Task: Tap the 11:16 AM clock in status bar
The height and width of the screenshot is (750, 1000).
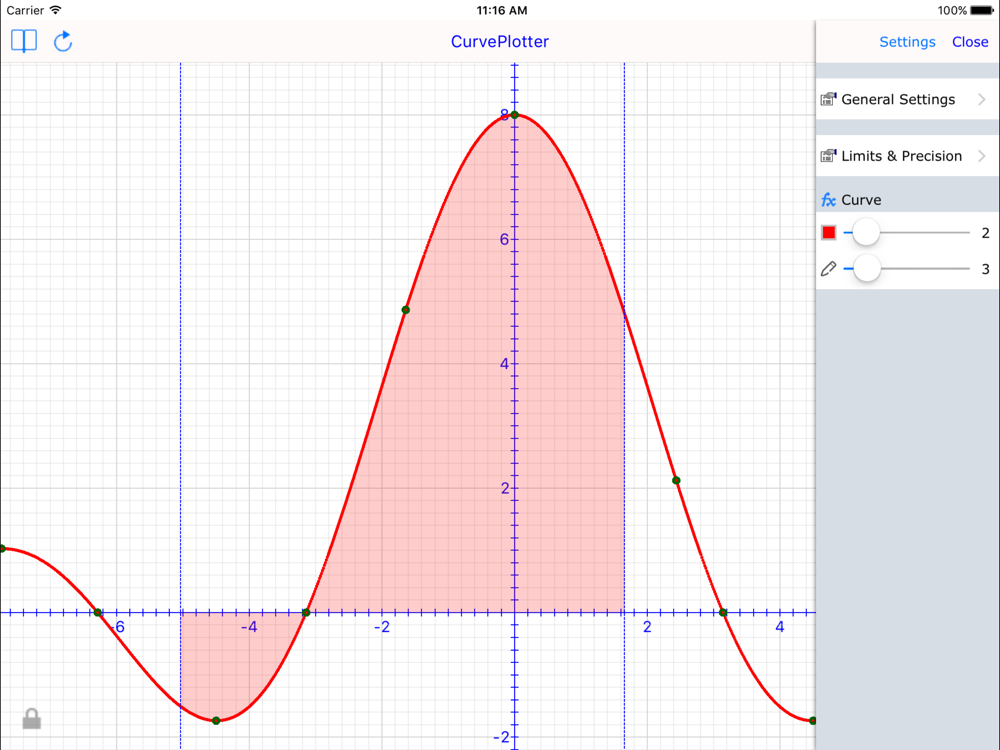Action: (x=502, y=10)
